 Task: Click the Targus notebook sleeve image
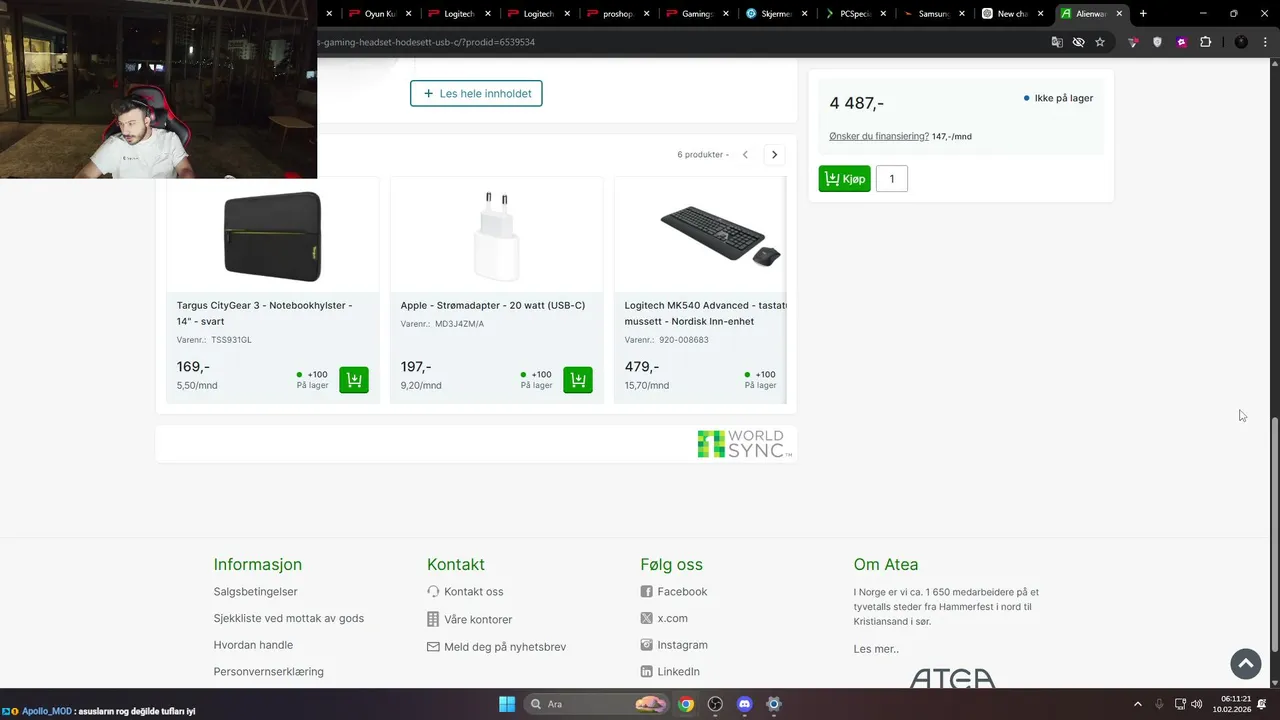click(273, 236)
